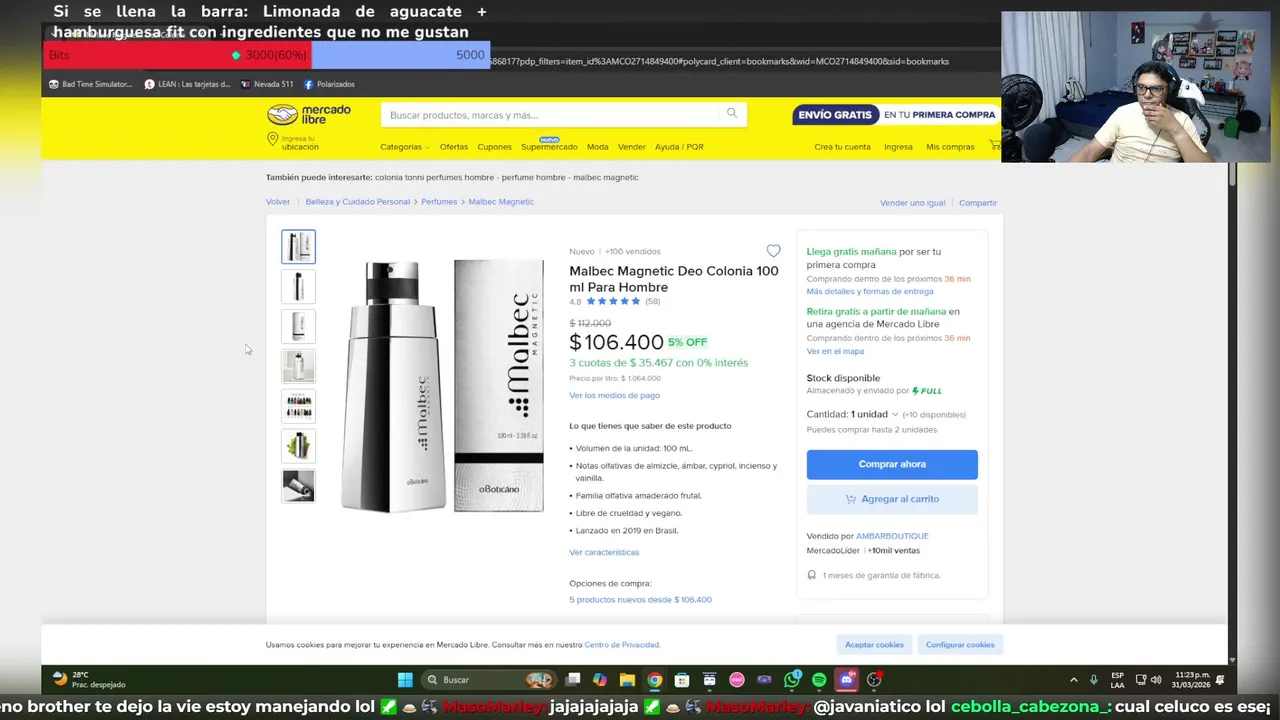Screen dimensions: 1280x720
Task: Click Ver características link
Action: pyautogui.click(x=604, y=552)
